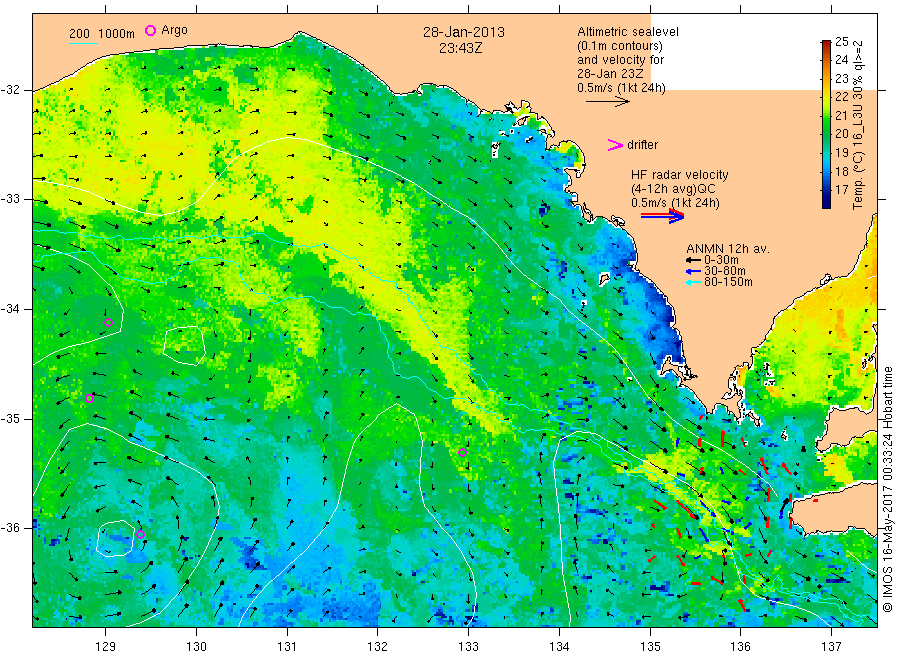
Task: Click the altimetric velocity scale arrow in legend
Action: coord(607,102)
